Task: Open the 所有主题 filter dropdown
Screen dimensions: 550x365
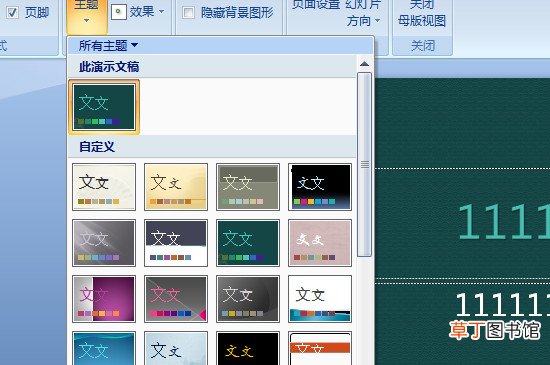Action: (x=108, y=45)
